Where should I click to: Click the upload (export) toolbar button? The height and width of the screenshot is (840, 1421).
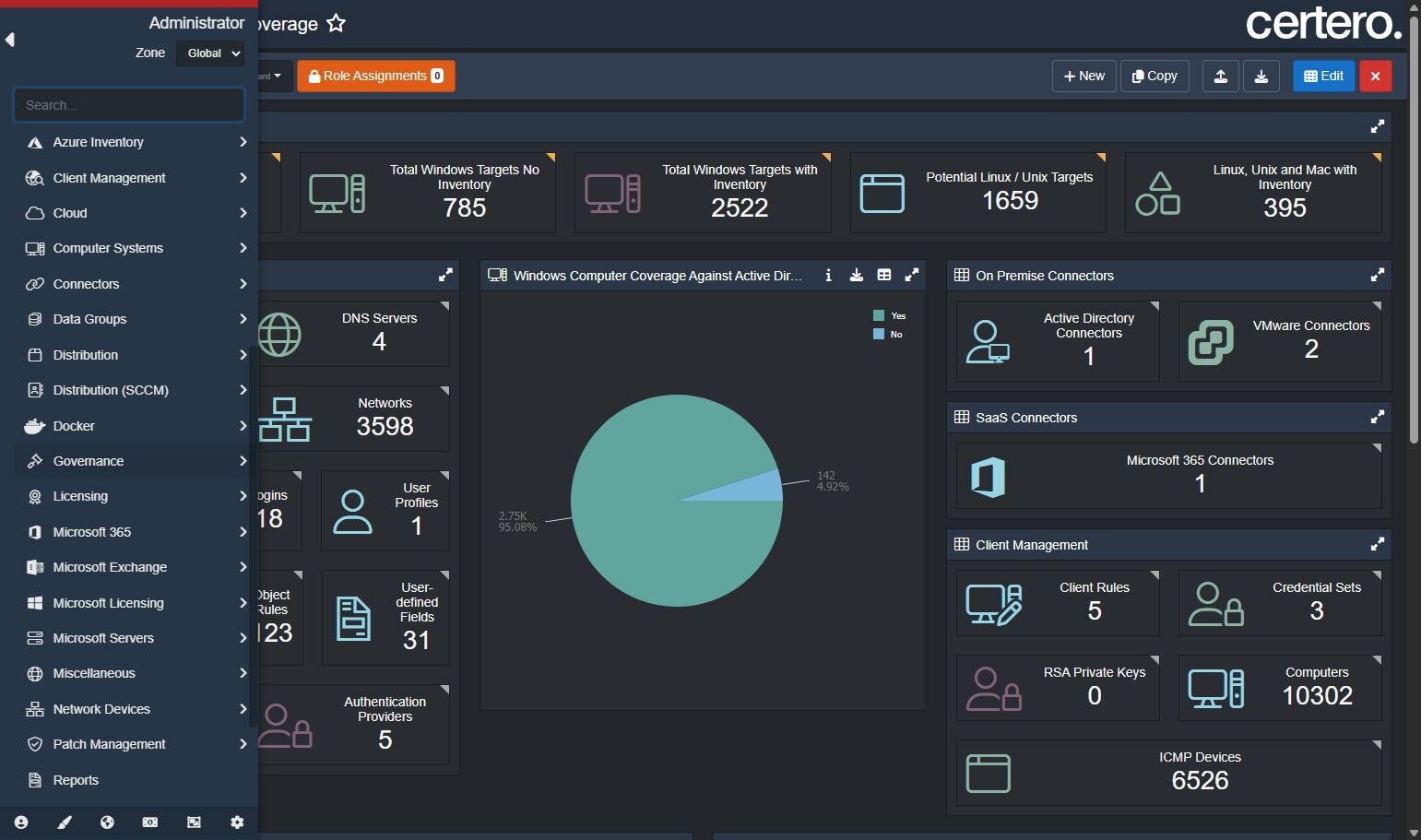pyautogui.click(x=1220, y=77)
